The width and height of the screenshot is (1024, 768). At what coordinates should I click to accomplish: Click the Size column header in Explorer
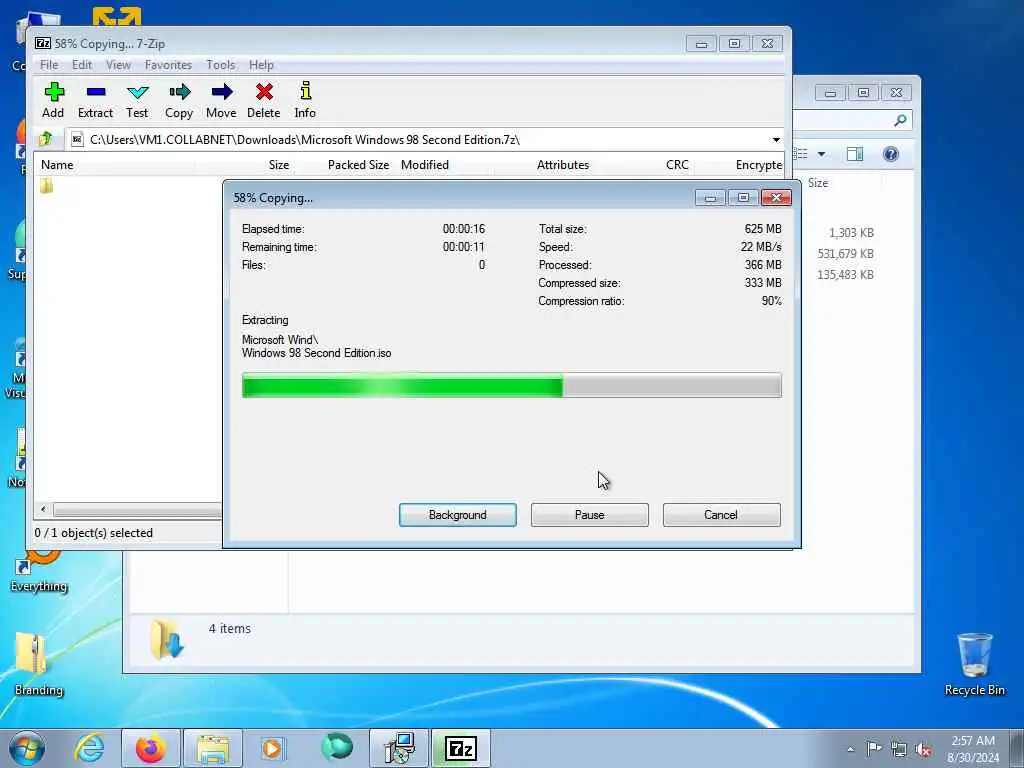[818, 183]
